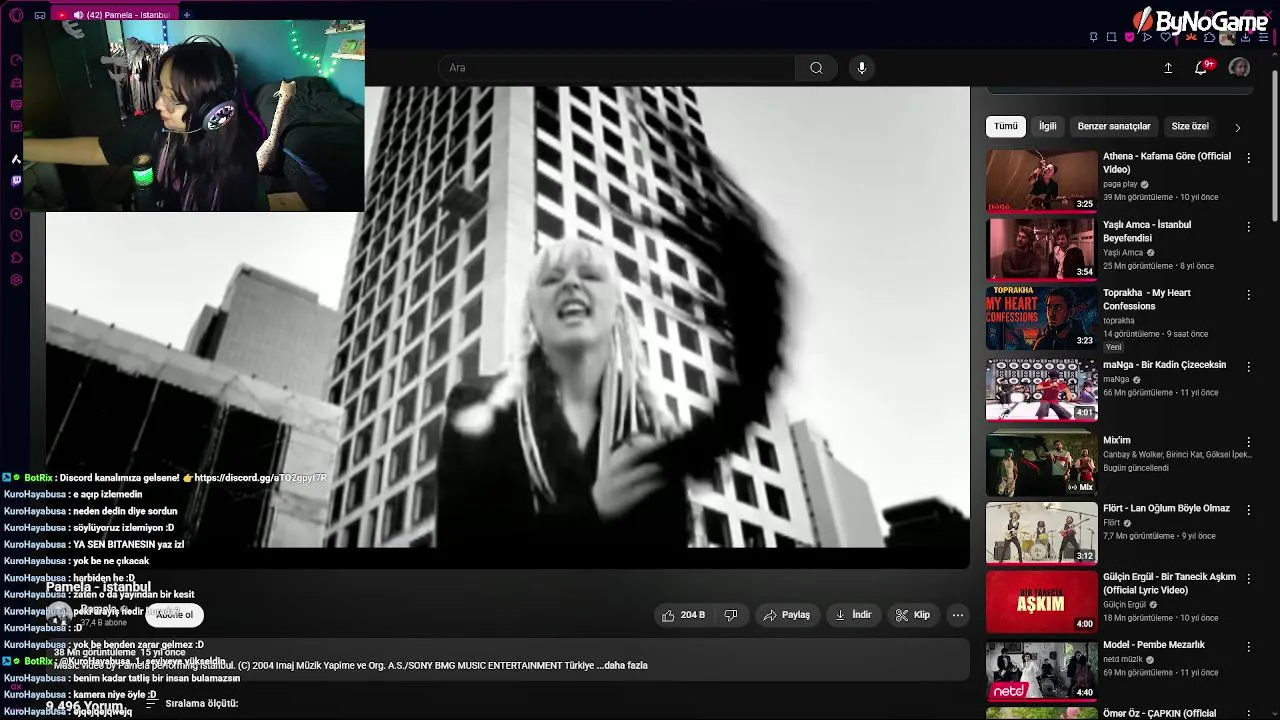Open options menu for Flört - Lan Oğlum
The image size is (1280, 720).
point(1248,510)
